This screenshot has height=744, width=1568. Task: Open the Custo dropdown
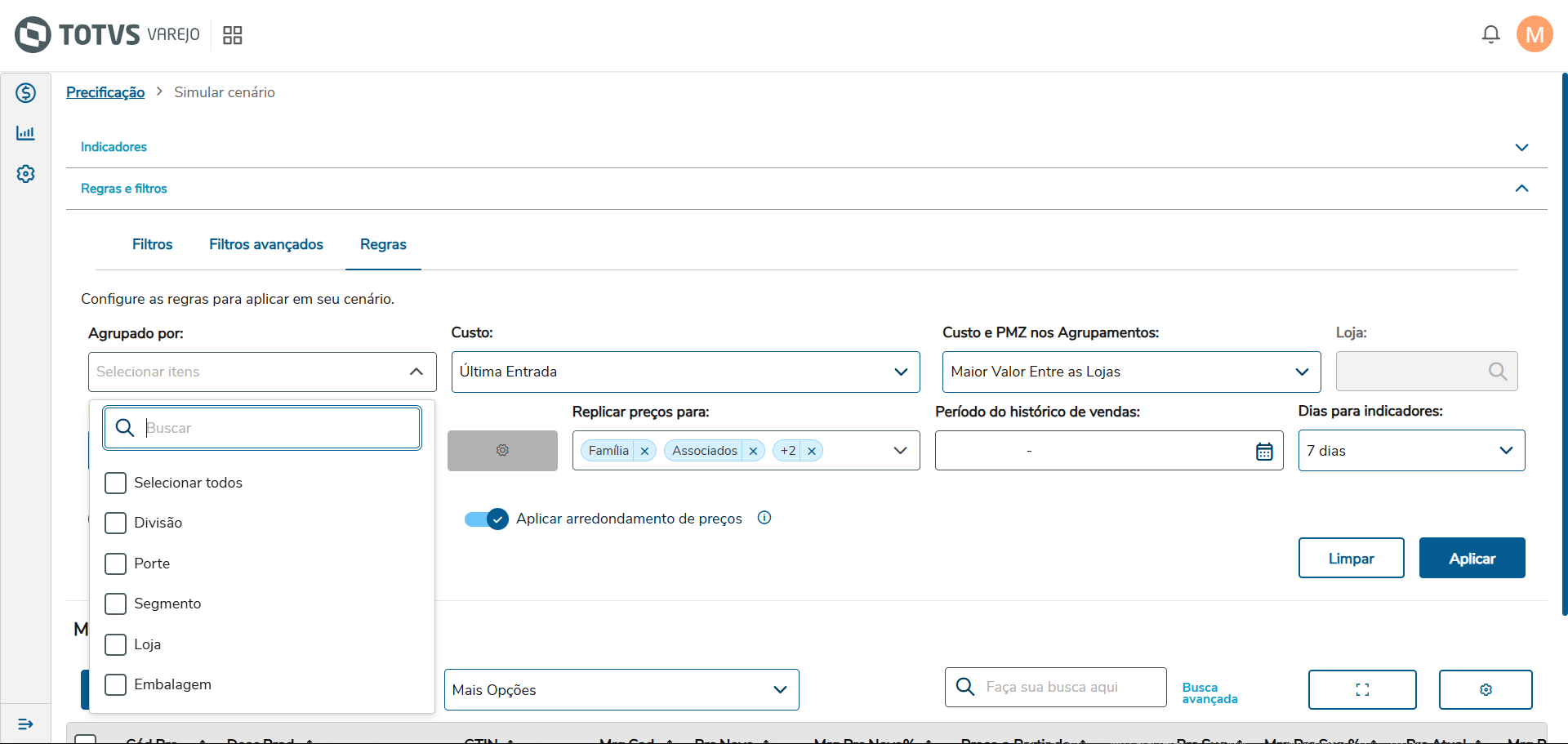pyautogui.click(x=685, y=372)
